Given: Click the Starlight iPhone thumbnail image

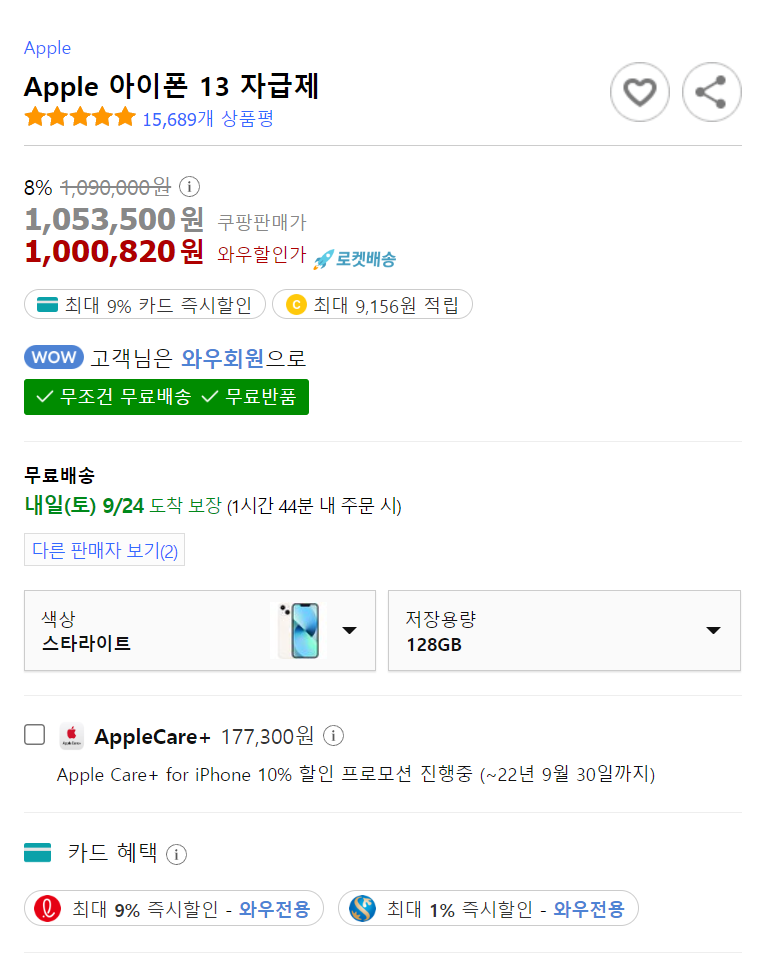Looking at the screenshot, I should 299,630.
